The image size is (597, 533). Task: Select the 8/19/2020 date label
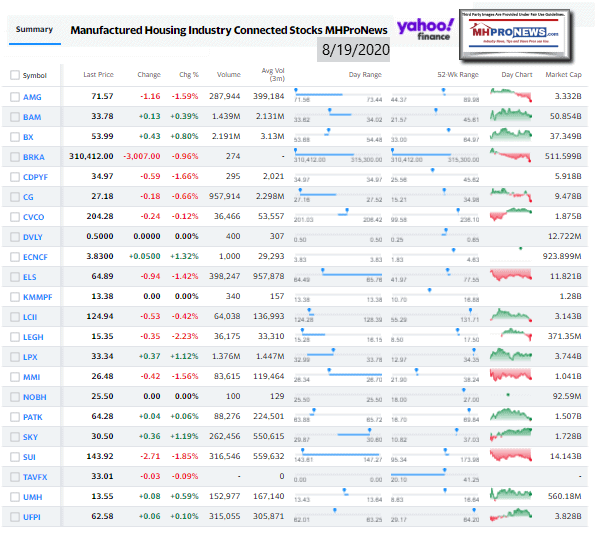pos(356,50)
